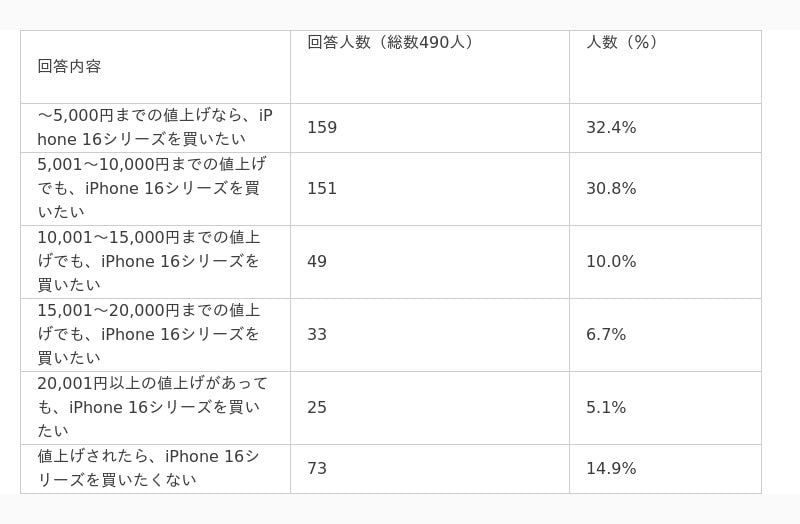Click the 回答内容 header cell
The width and height of the screenshot is (800, 524).
tap(155, 67)
